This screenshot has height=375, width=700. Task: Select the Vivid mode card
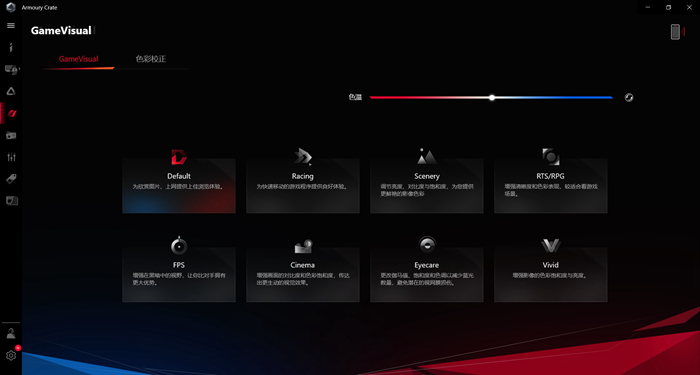point(550,274)
